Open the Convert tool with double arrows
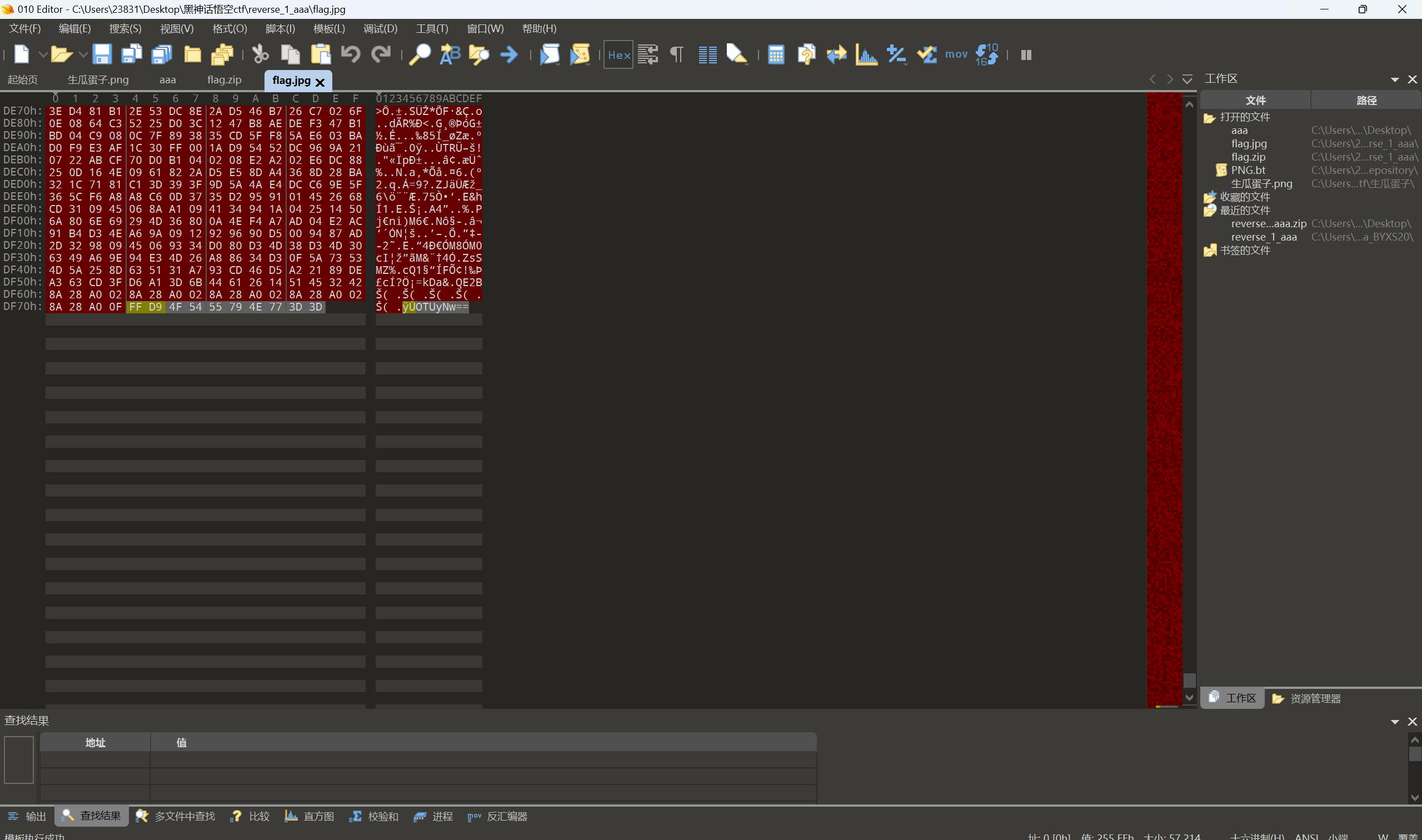1422x840 pixels. [x=836, y=54]
